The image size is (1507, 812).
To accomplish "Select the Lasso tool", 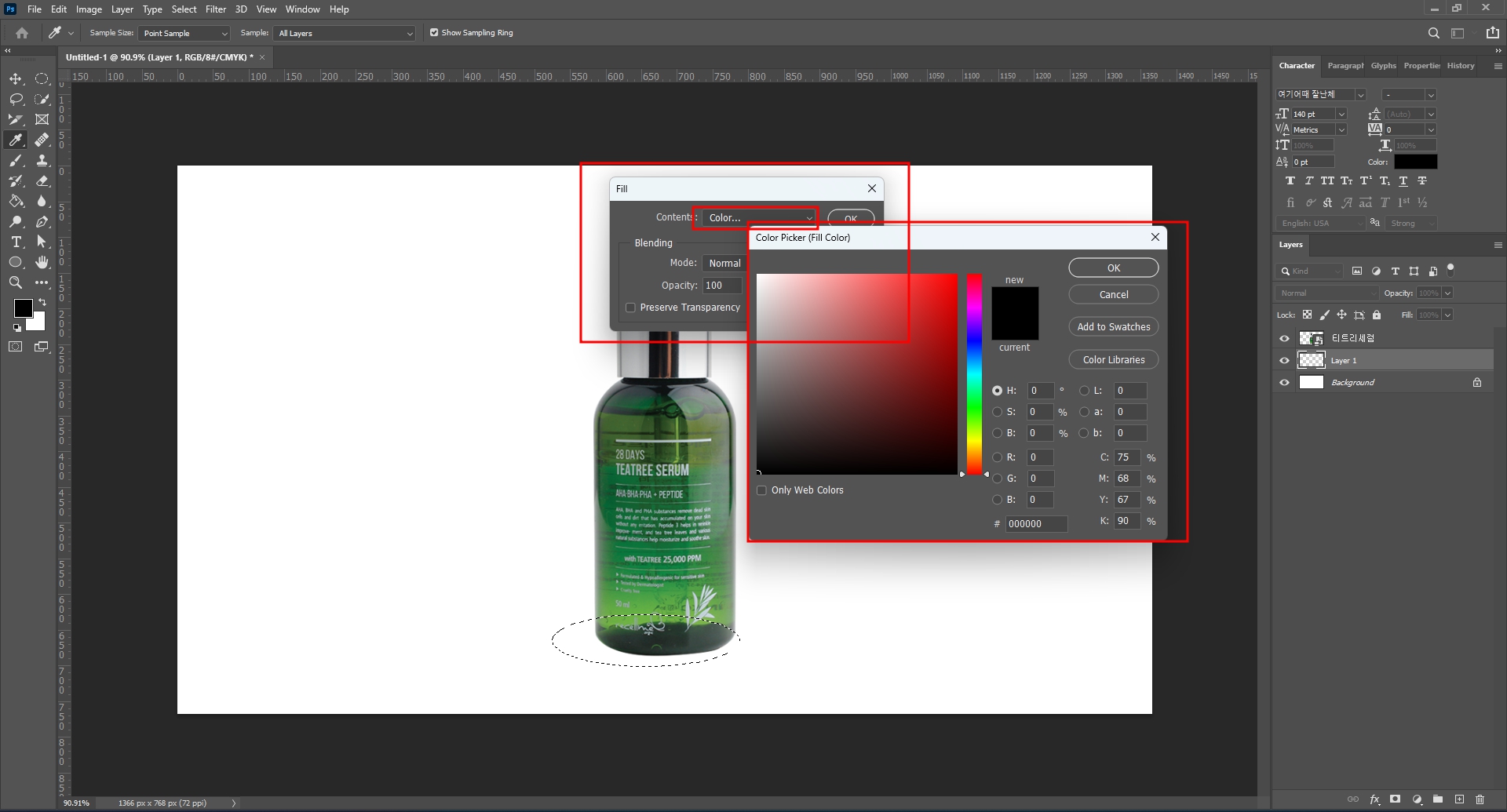I will click(x=16, y=100).
